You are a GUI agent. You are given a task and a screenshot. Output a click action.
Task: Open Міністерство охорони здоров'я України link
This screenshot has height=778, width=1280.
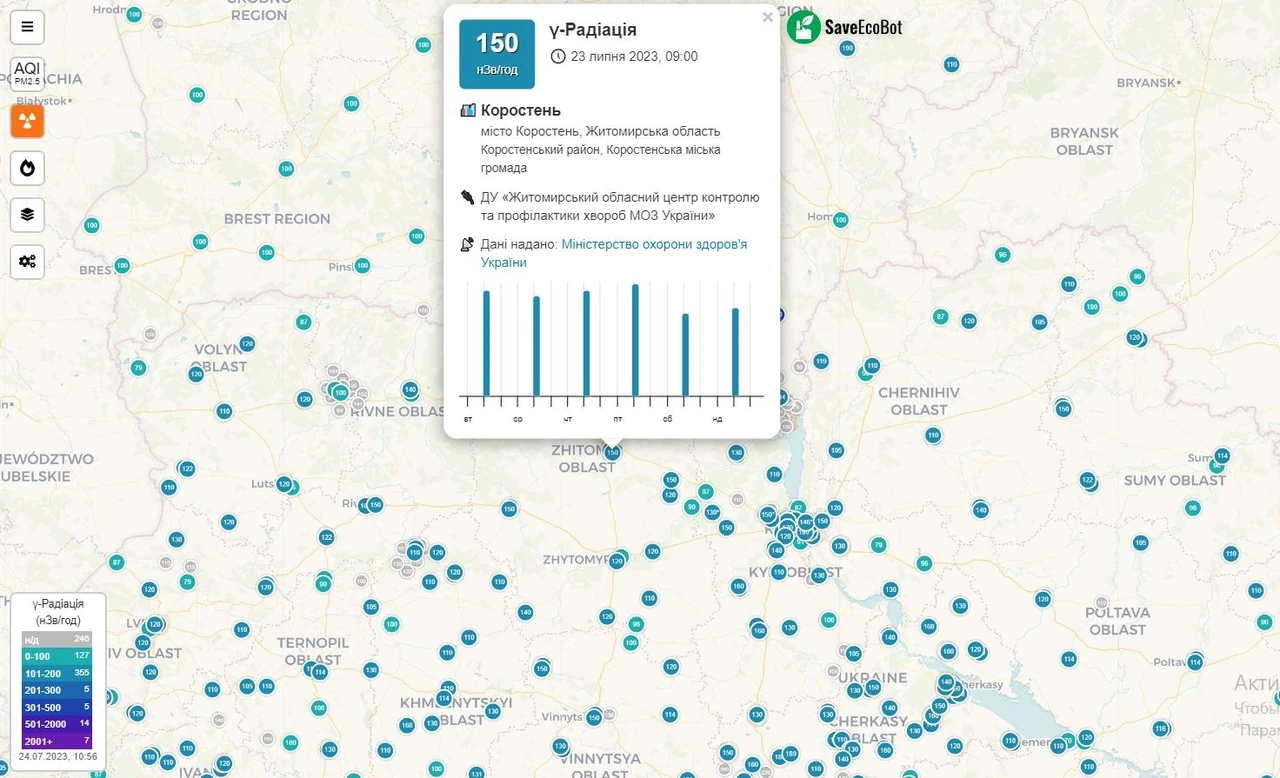click(x=614, y=253)
